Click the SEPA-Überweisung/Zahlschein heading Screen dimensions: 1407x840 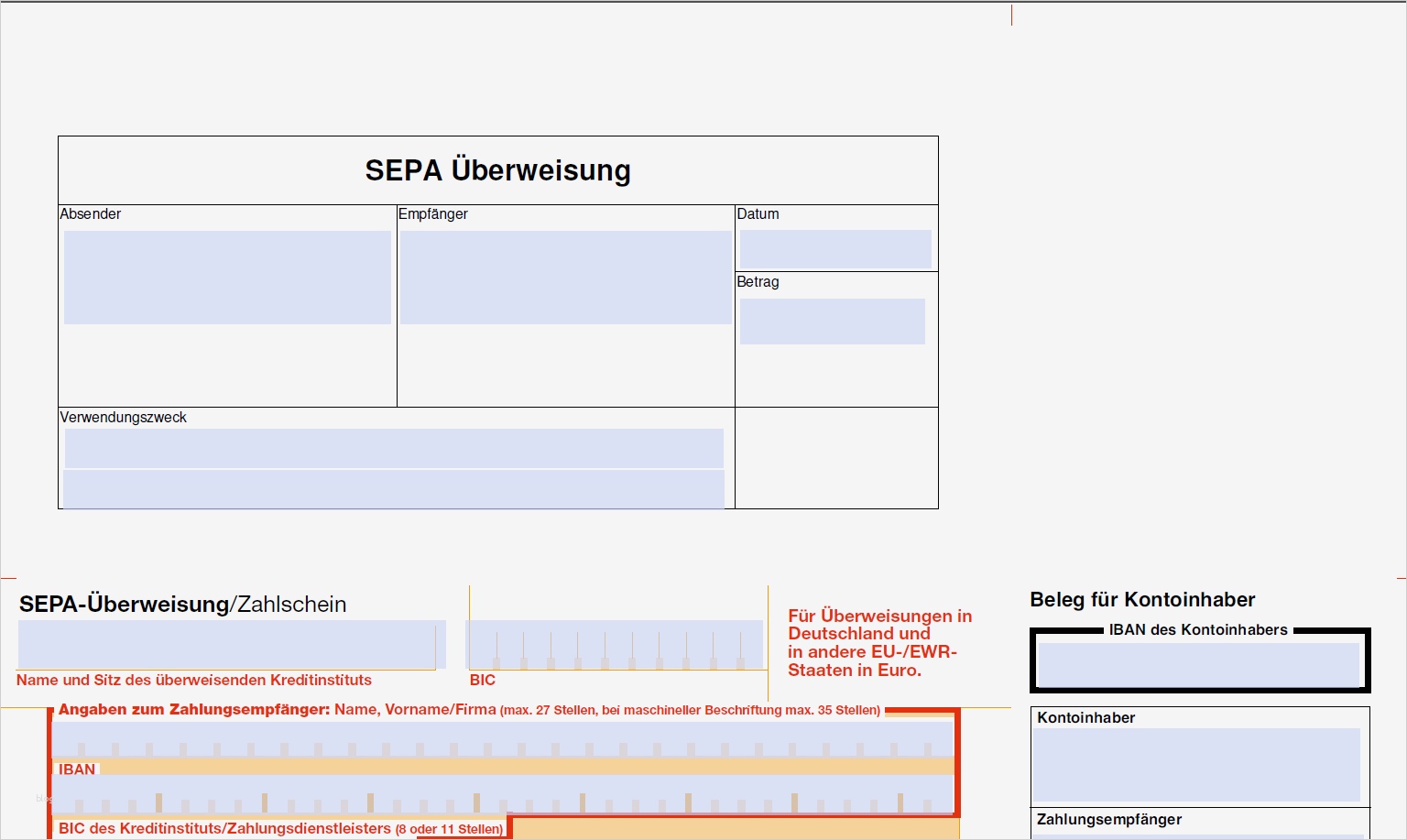[x=182, y=605]
